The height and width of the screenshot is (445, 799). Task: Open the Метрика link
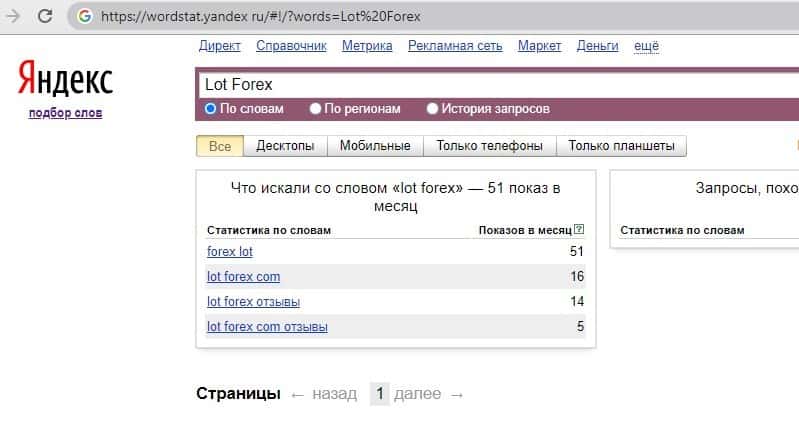click(367, 46)
